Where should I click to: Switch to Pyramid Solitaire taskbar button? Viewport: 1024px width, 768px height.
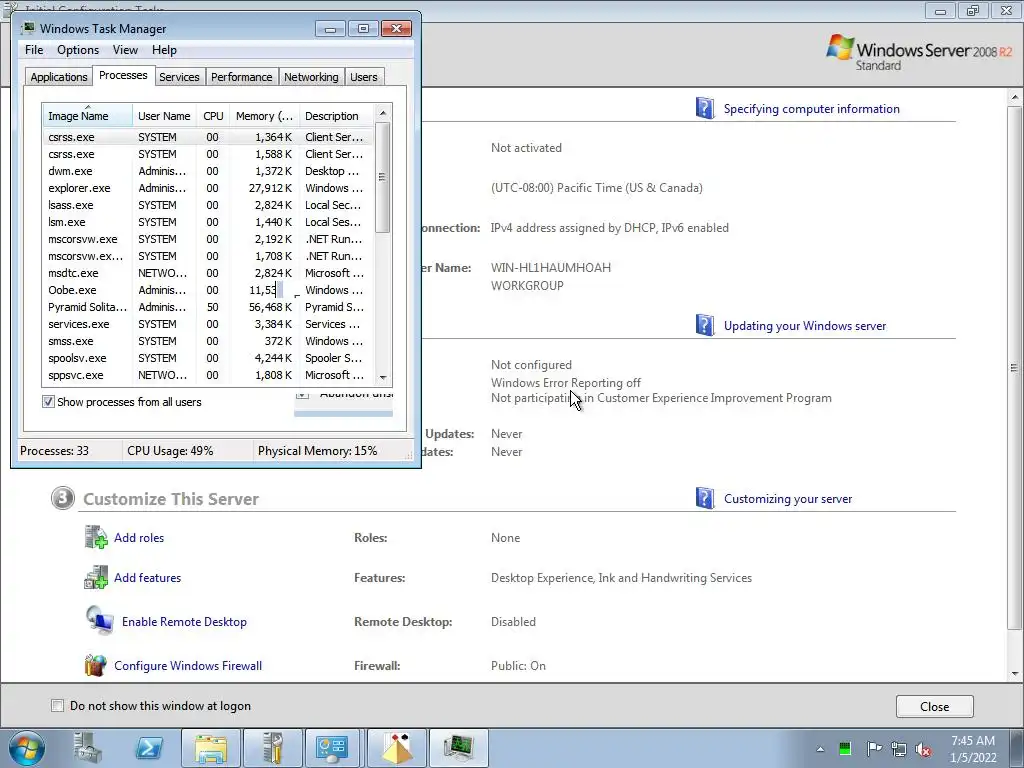tap(396, 748)
